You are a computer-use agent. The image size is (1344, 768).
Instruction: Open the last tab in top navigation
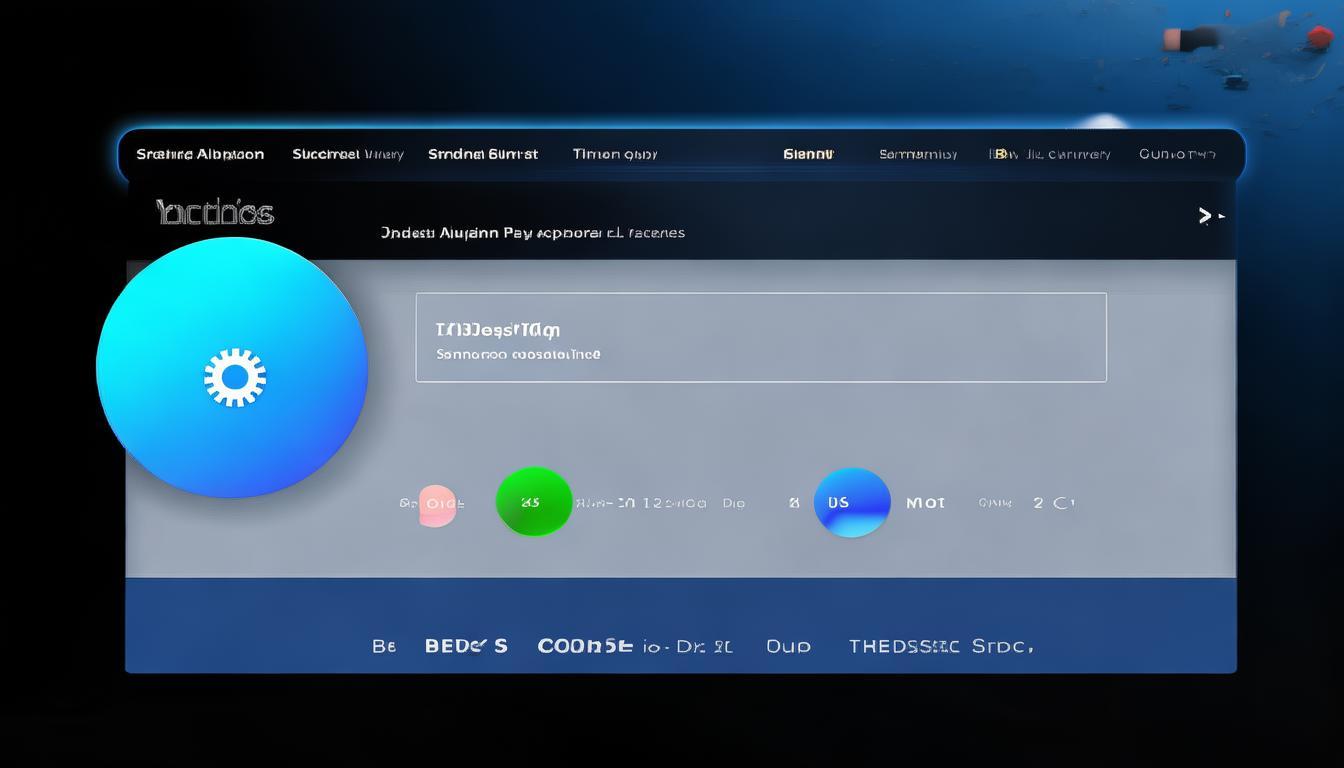click(x=1177, y=154)
